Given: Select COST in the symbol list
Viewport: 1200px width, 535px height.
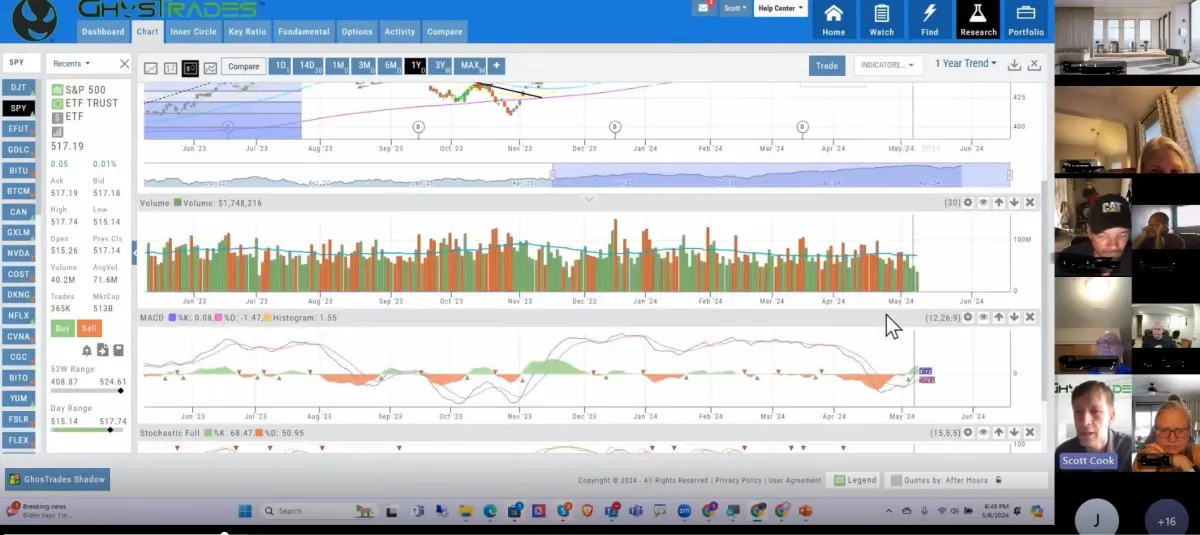Looking at the screenshot, I should pyautogui.click(x=18, y=274).
